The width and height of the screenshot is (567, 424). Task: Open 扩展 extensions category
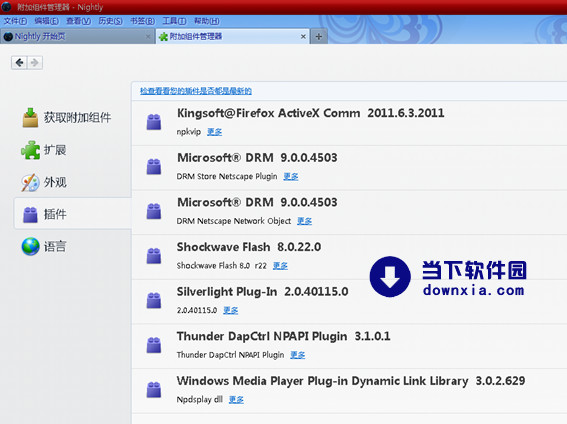[72, 150]
